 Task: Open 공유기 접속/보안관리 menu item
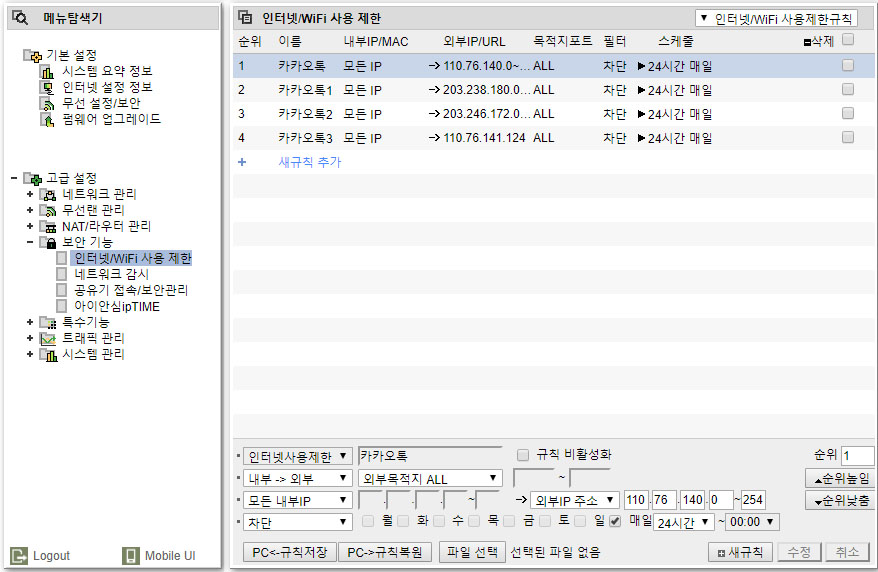pos(131,290)
